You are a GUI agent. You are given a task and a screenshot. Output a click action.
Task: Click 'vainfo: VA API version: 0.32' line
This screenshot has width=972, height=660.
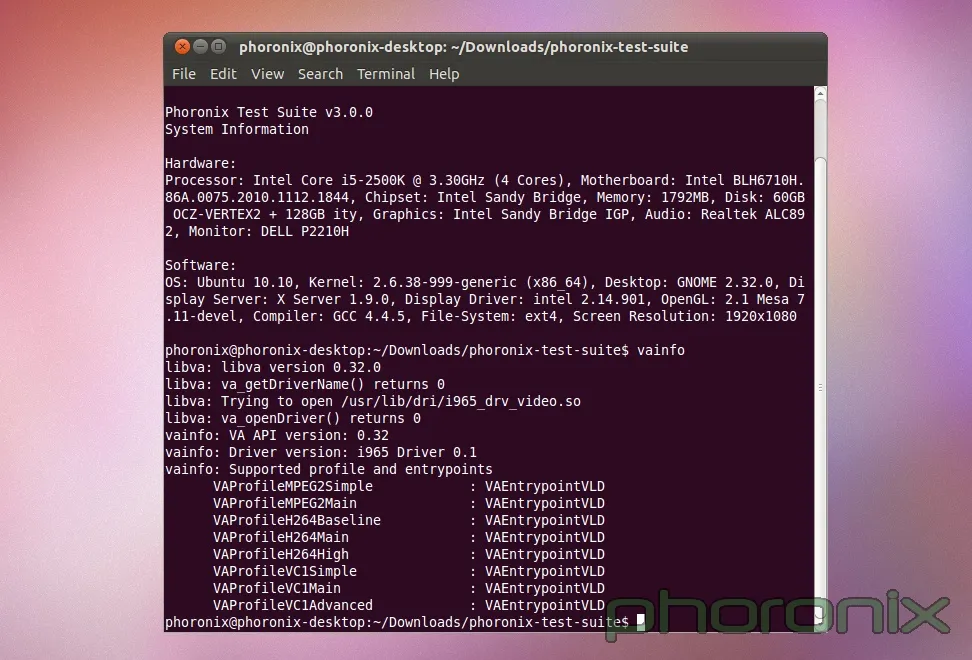[276, 435]
